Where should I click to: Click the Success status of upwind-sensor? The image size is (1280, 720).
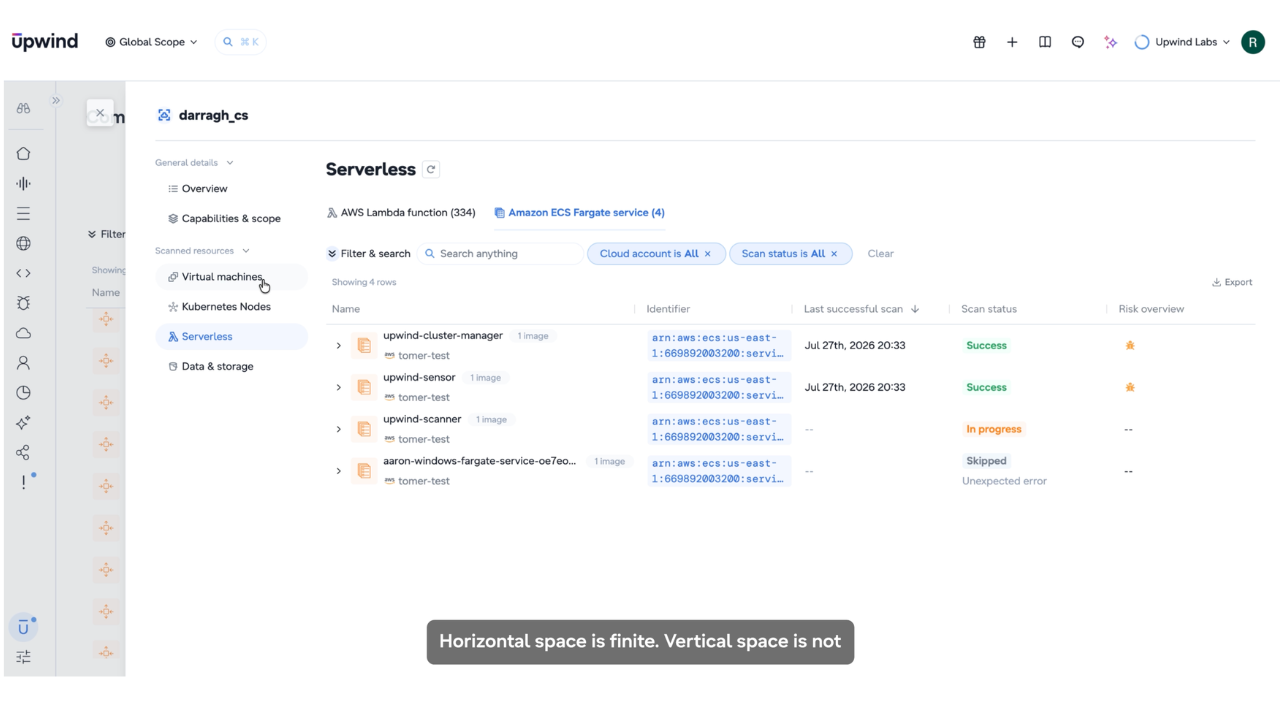[x=987, y=387]
